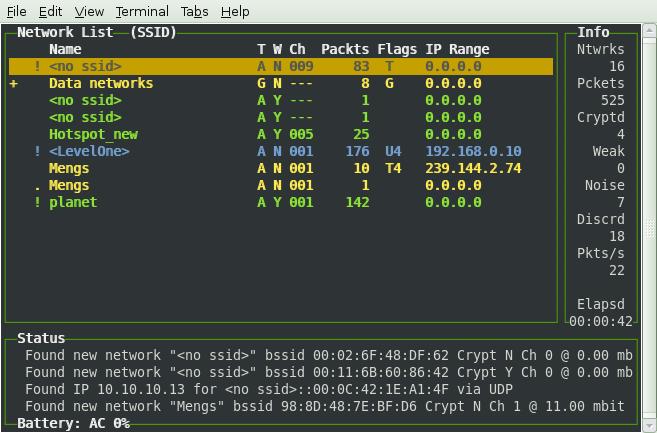Viewport: 657px width, 433px height.
Task: Click the activity marker beside LevelOne
Action: click(38, 152)
